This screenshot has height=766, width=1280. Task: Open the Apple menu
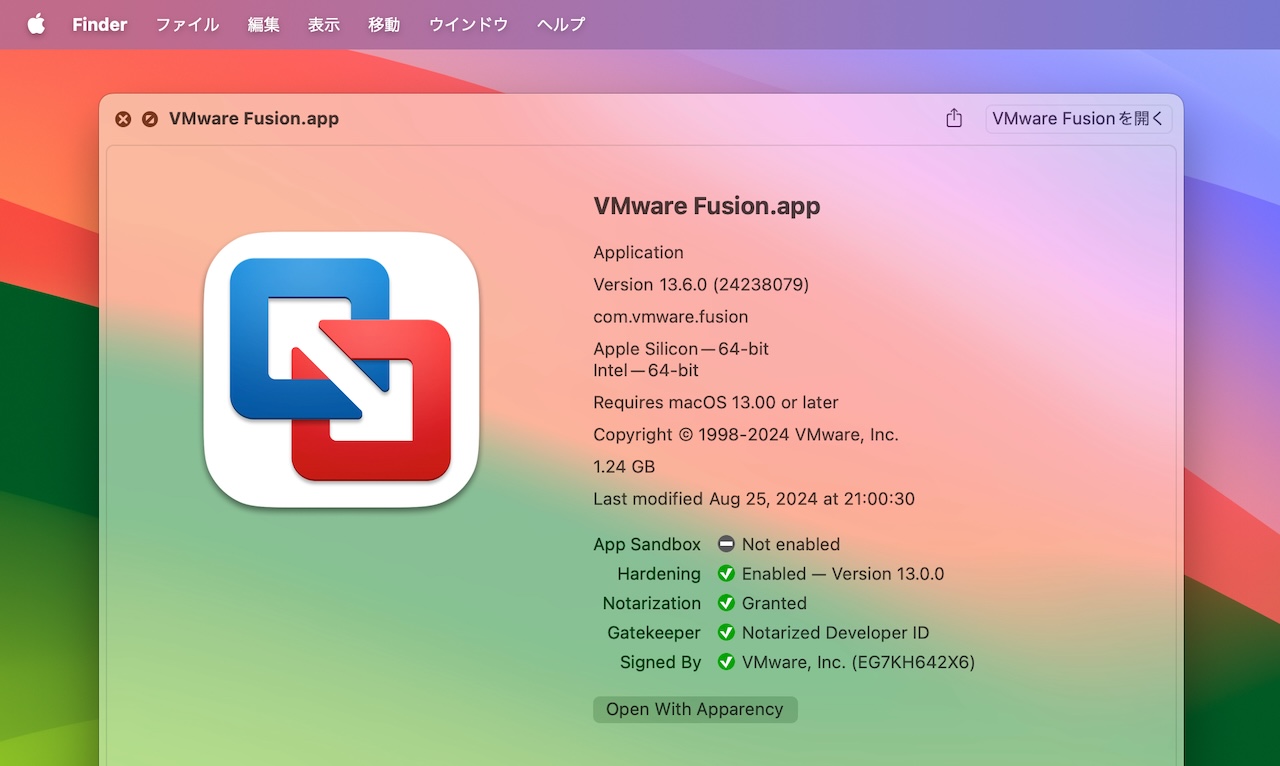[36, 24]
